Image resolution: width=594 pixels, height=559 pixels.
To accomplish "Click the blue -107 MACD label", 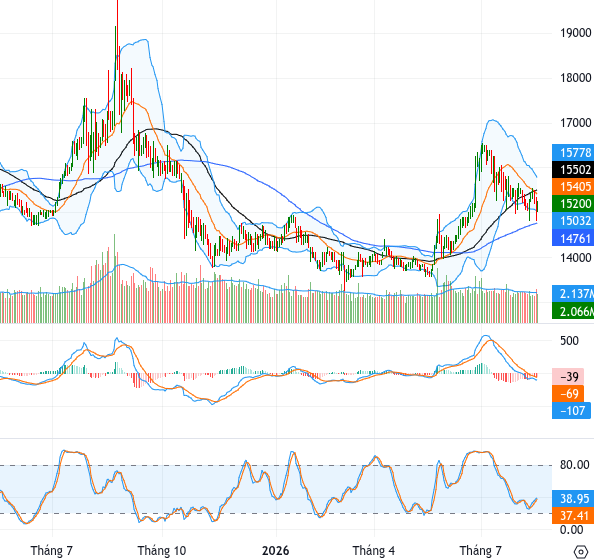I will (571, 411).
